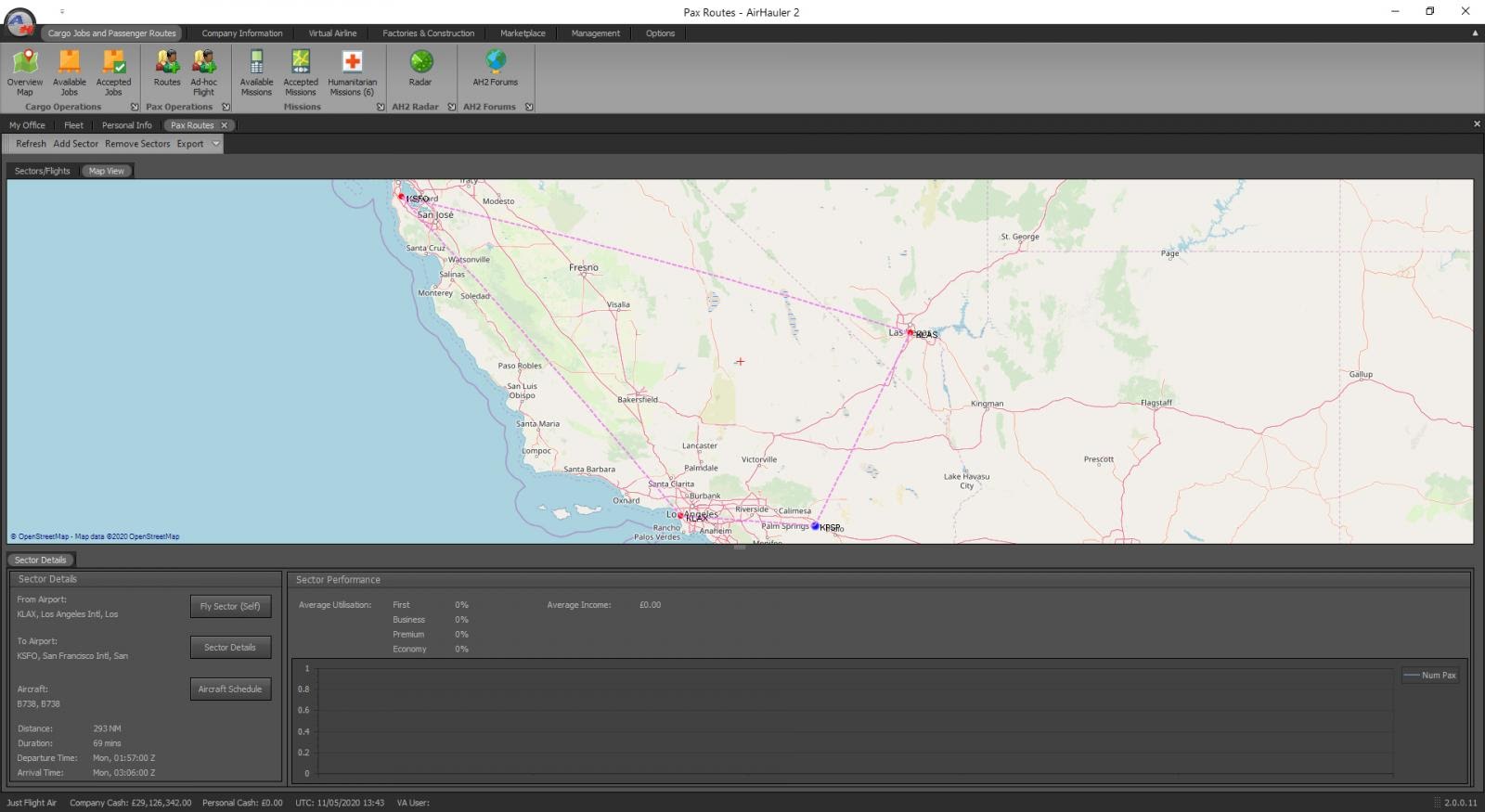Open the Company Information ribbon tab
This screenshot has width=1485, height=812.
tap(242, 33)
